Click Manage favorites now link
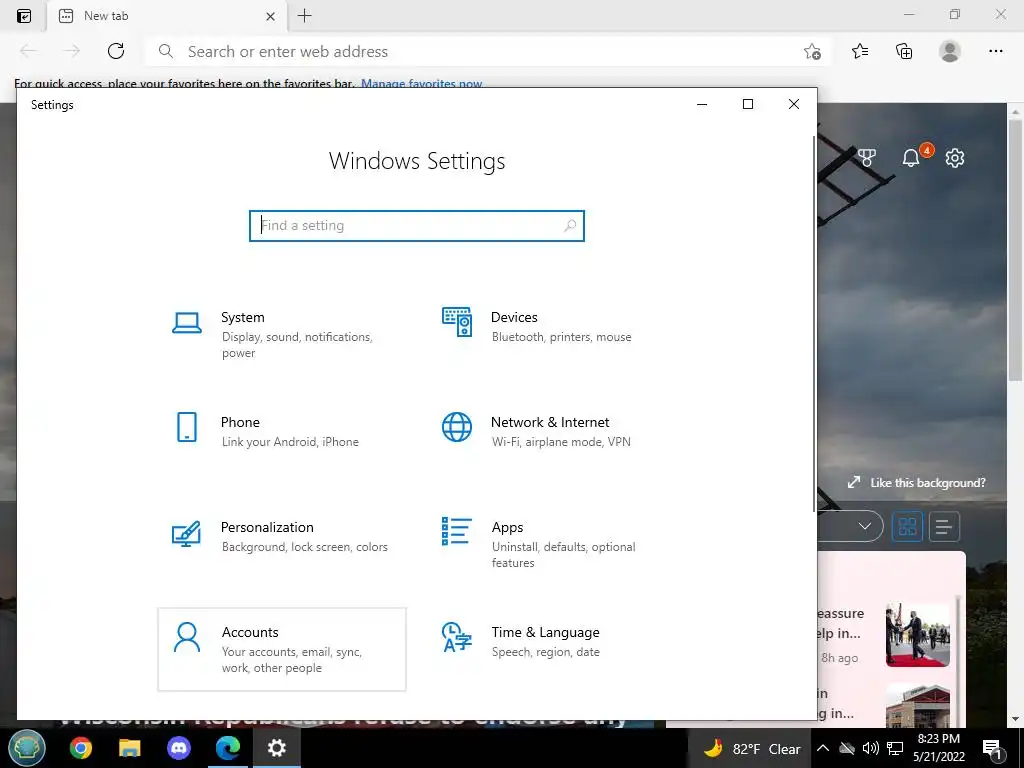Screen dimensions: 1024x768 421,84
